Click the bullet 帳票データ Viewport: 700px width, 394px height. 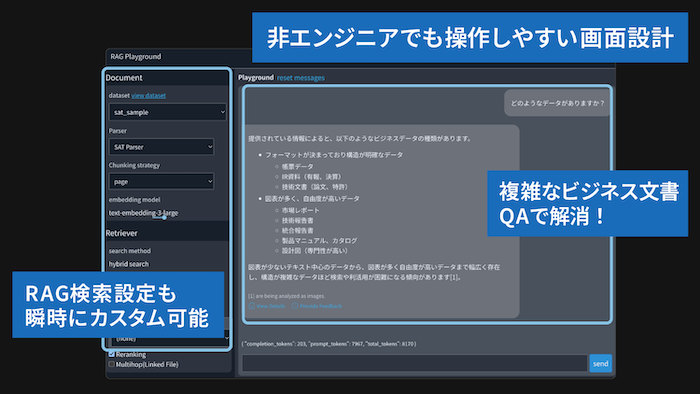[297, 166]
